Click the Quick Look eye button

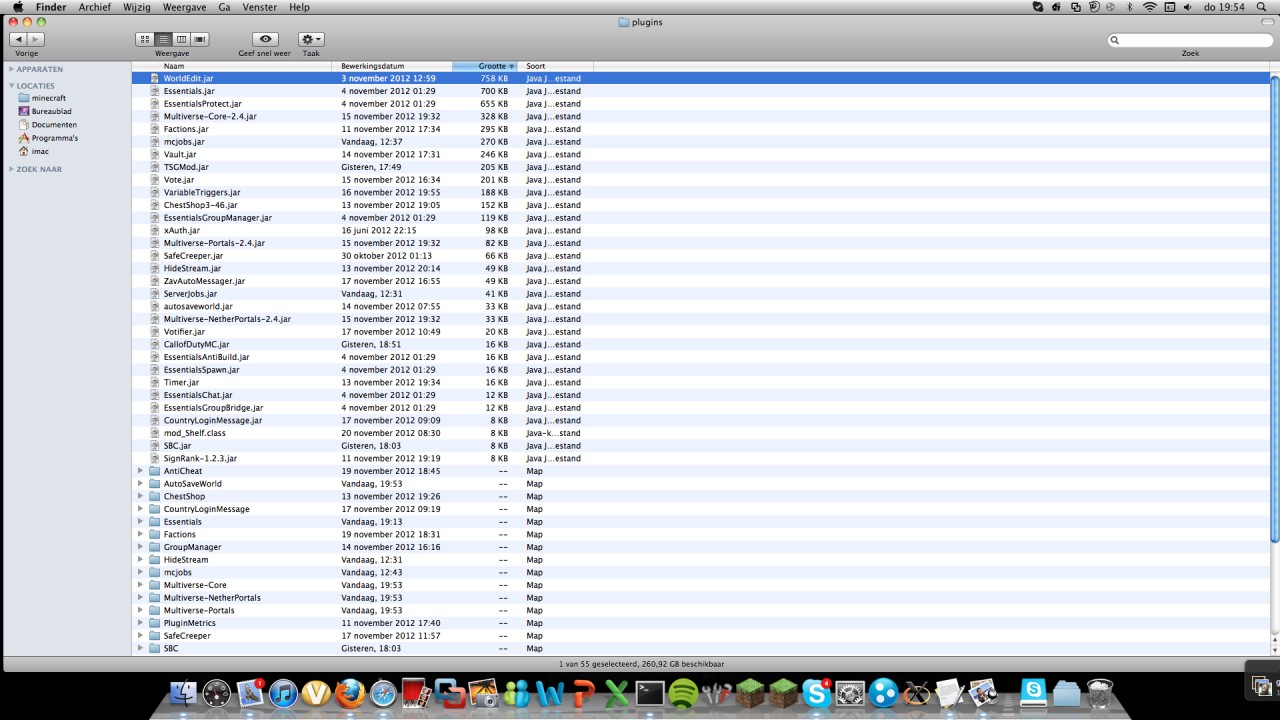(x=265, y=39)
